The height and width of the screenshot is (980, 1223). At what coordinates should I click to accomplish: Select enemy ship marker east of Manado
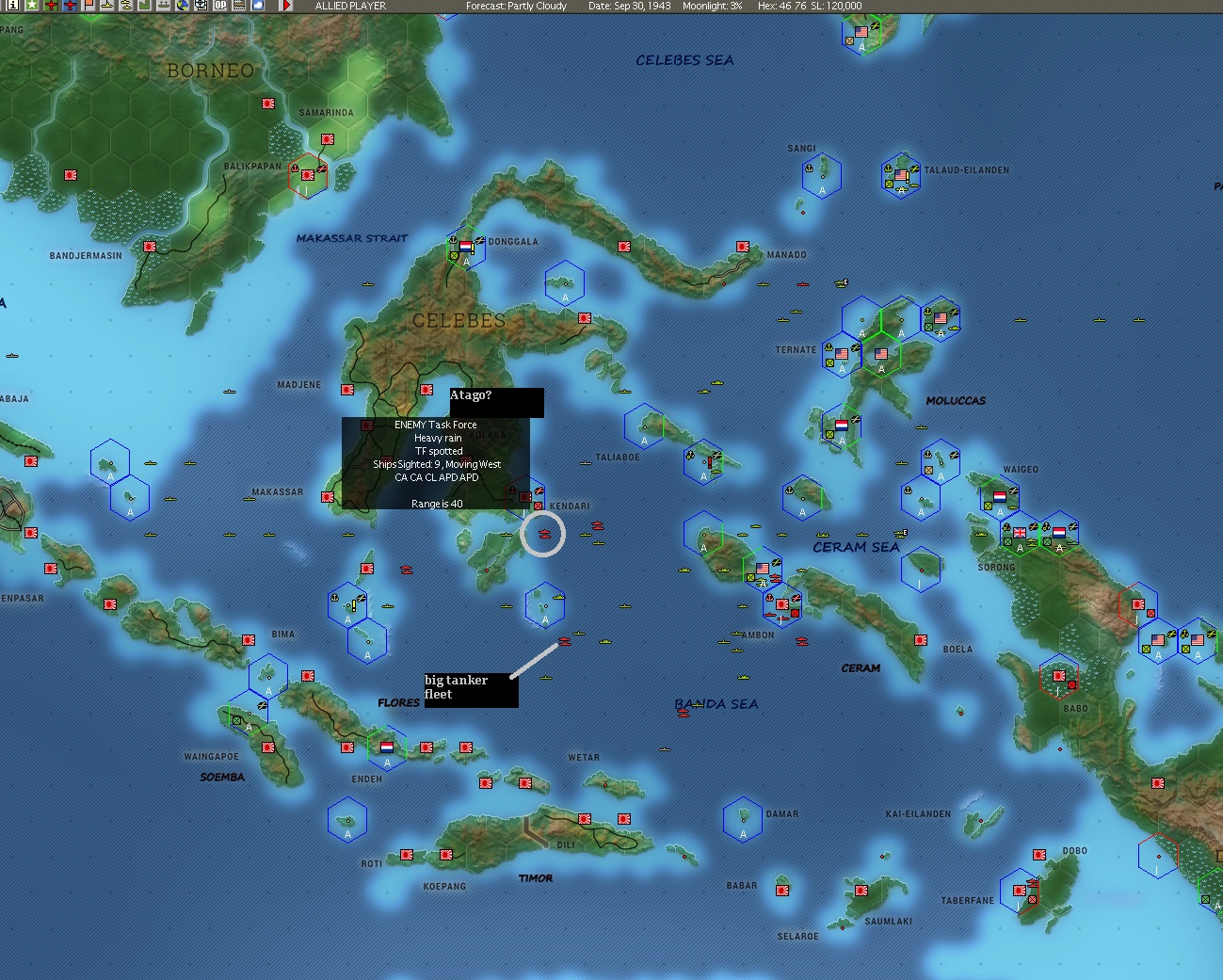(803, 283)
